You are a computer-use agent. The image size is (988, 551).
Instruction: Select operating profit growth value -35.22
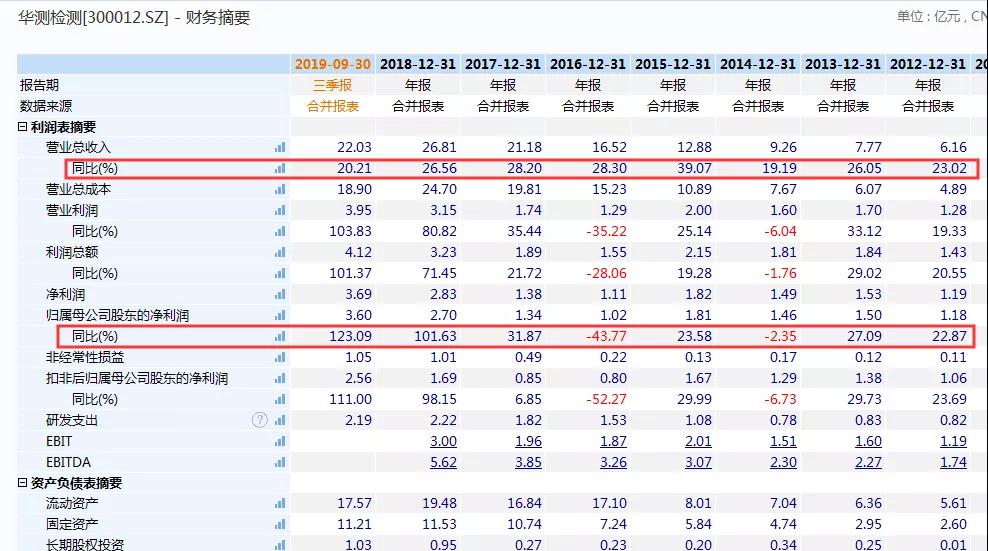[606, 231]
